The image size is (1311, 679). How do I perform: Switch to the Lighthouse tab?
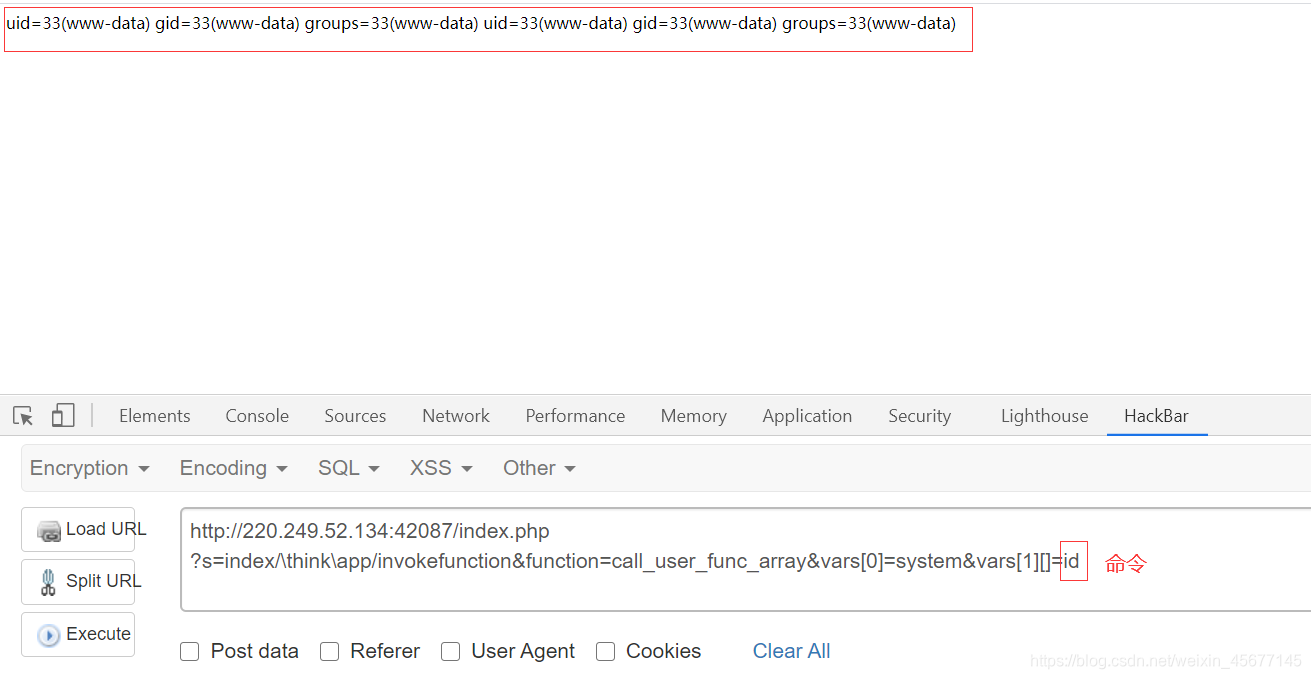tap(1044, 416)
